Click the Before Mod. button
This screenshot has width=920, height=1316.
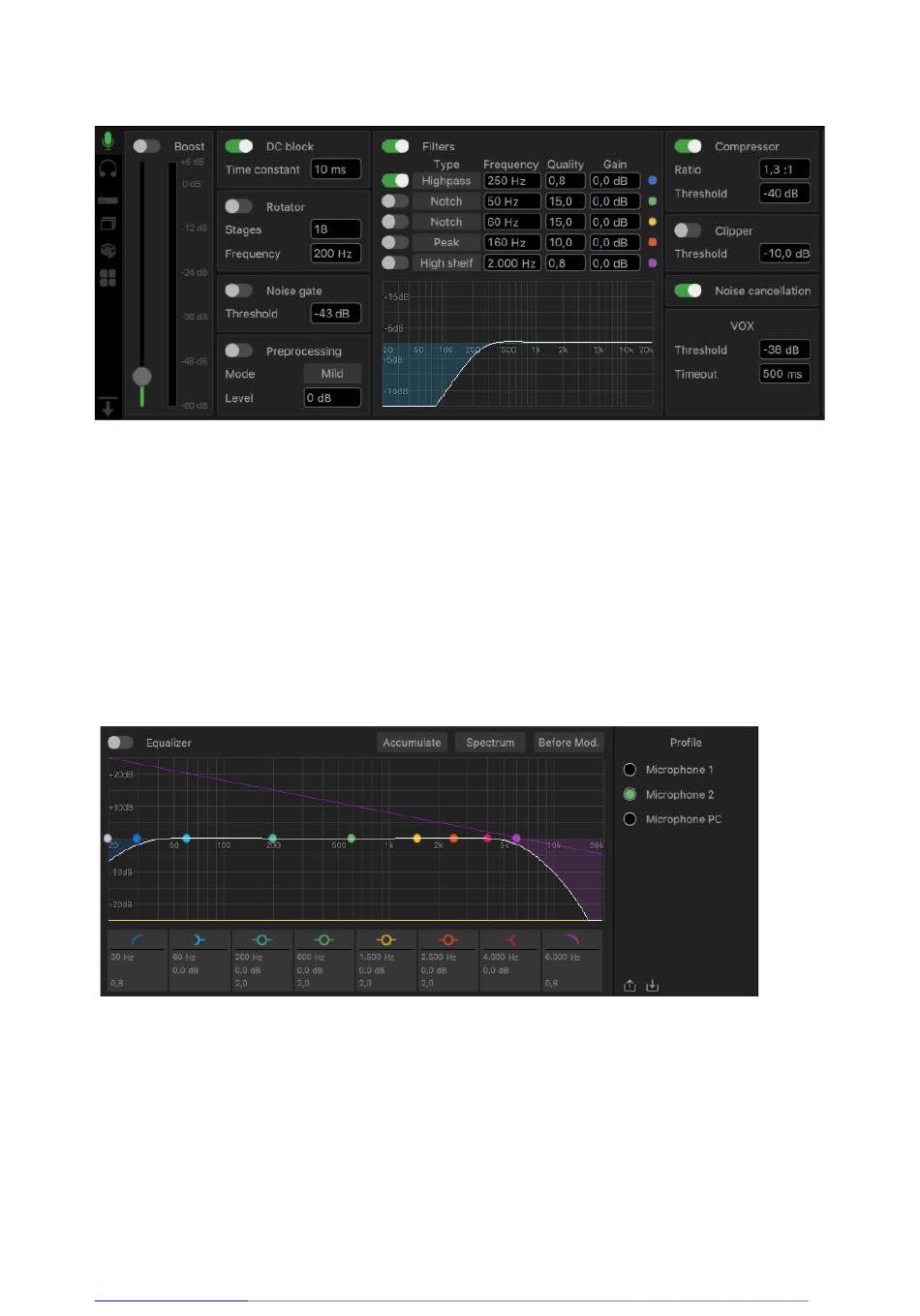(568, 743)
